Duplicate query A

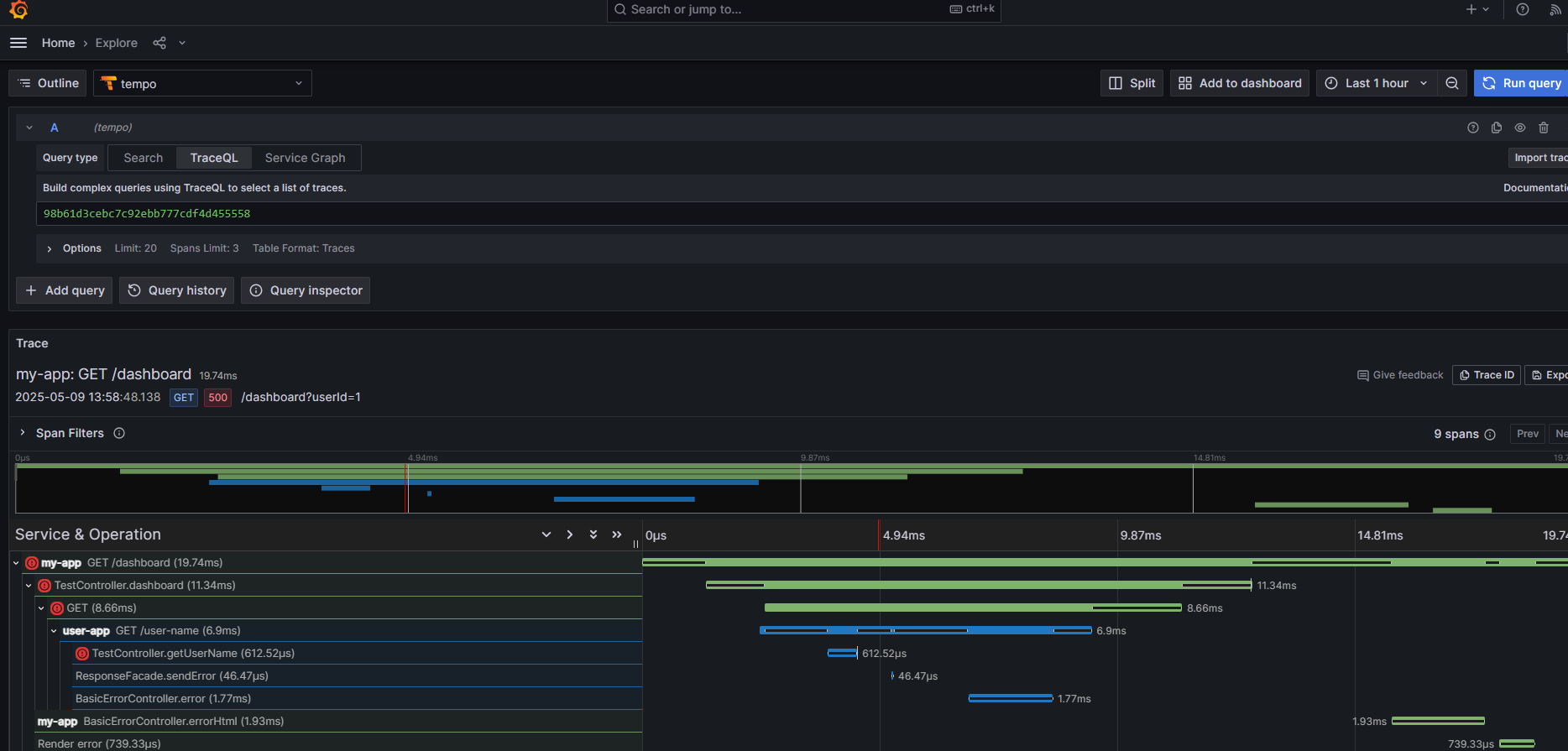pyautogui.click(x=1497, y=128)
